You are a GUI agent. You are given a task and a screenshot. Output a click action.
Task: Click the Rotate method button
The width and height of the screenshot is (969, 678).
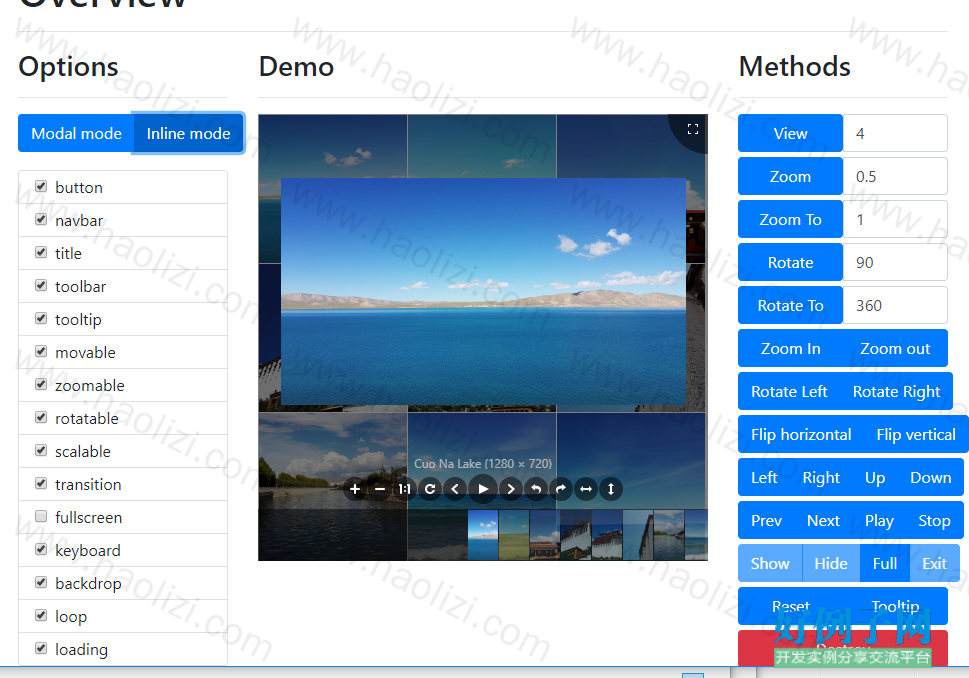(790, 262)
